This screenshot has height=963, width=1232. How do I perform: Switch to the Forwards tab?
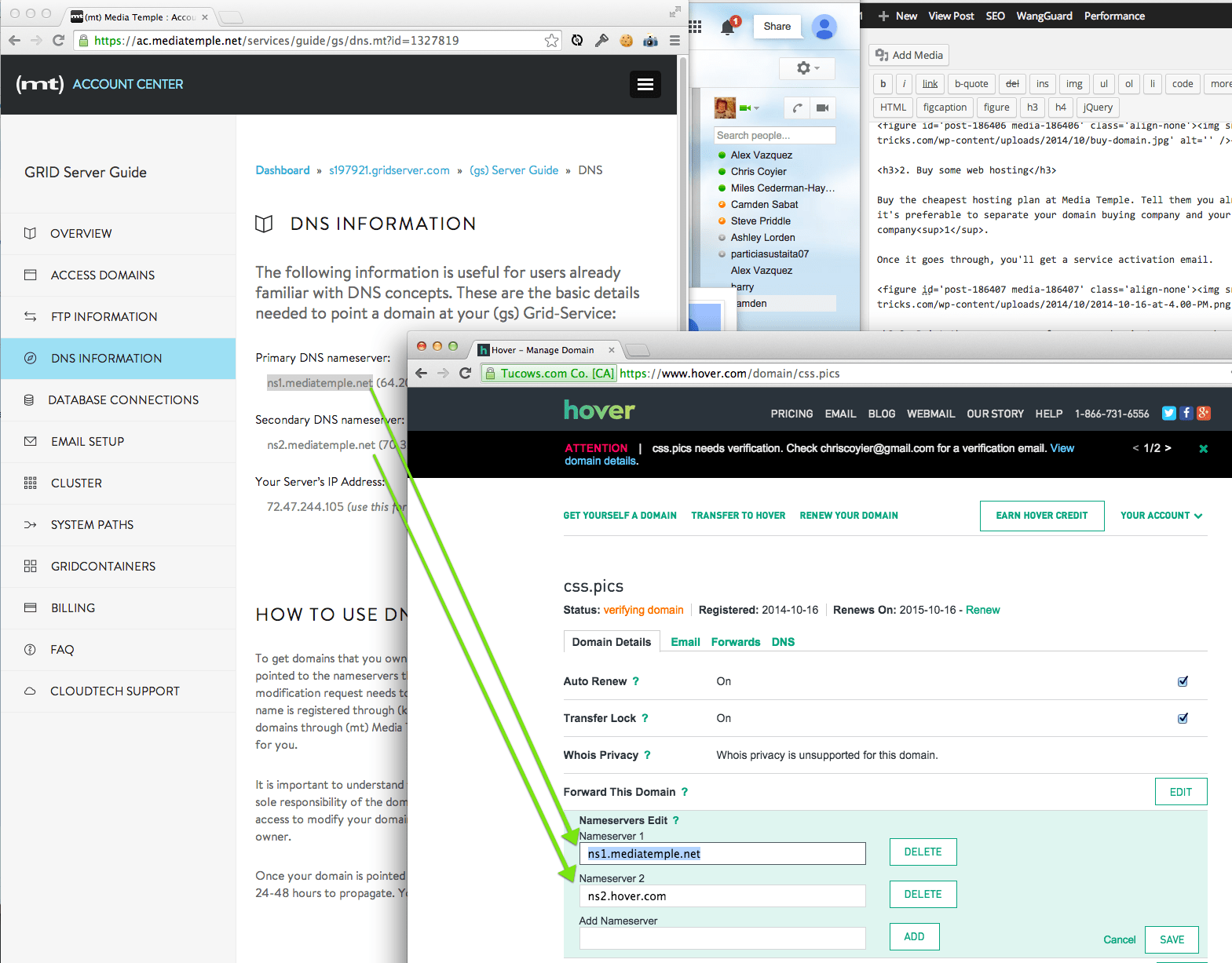(735, 642)
